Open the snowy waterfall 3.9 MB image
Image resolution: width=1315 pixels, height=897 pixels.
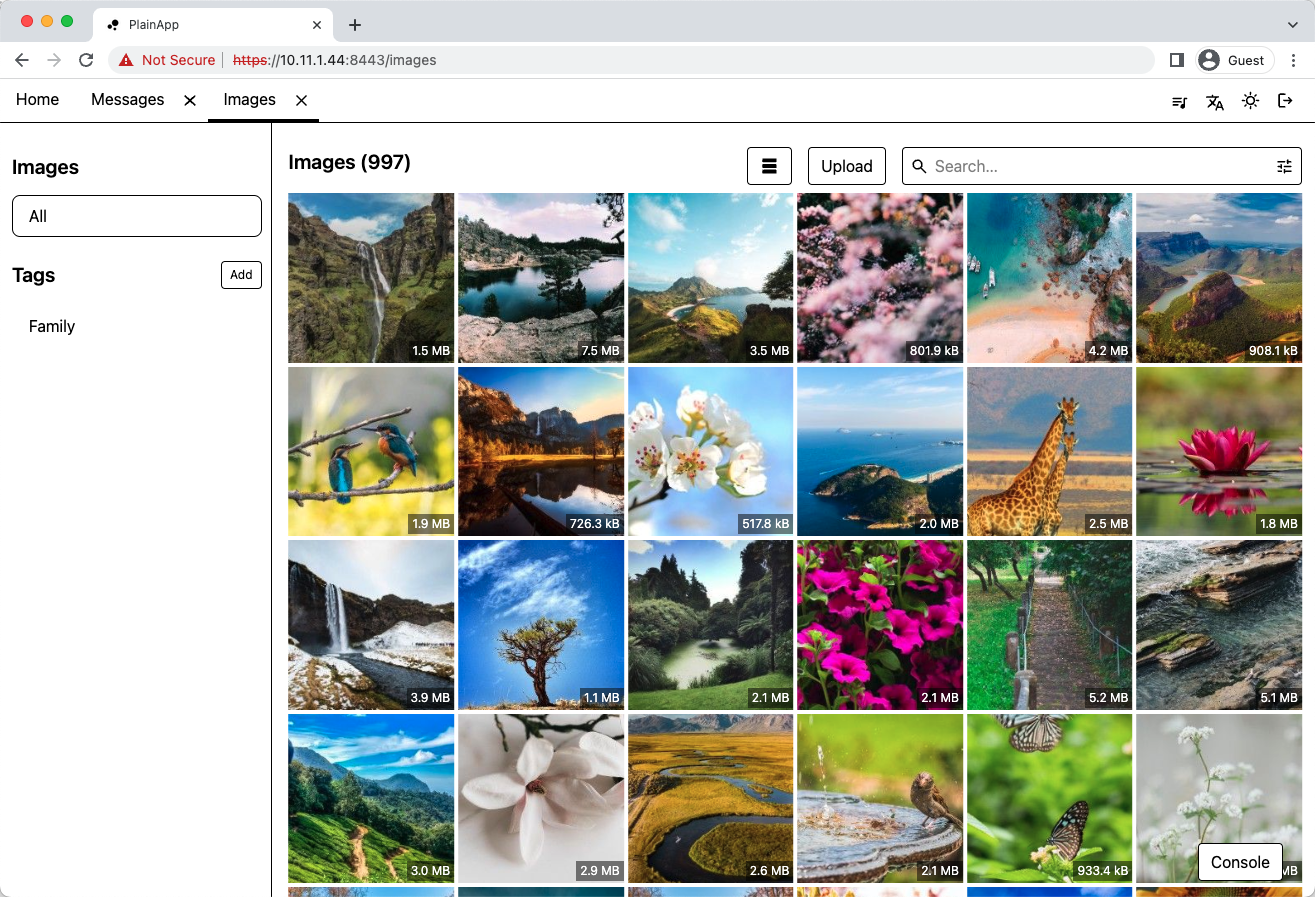click(x=371, y=625)
